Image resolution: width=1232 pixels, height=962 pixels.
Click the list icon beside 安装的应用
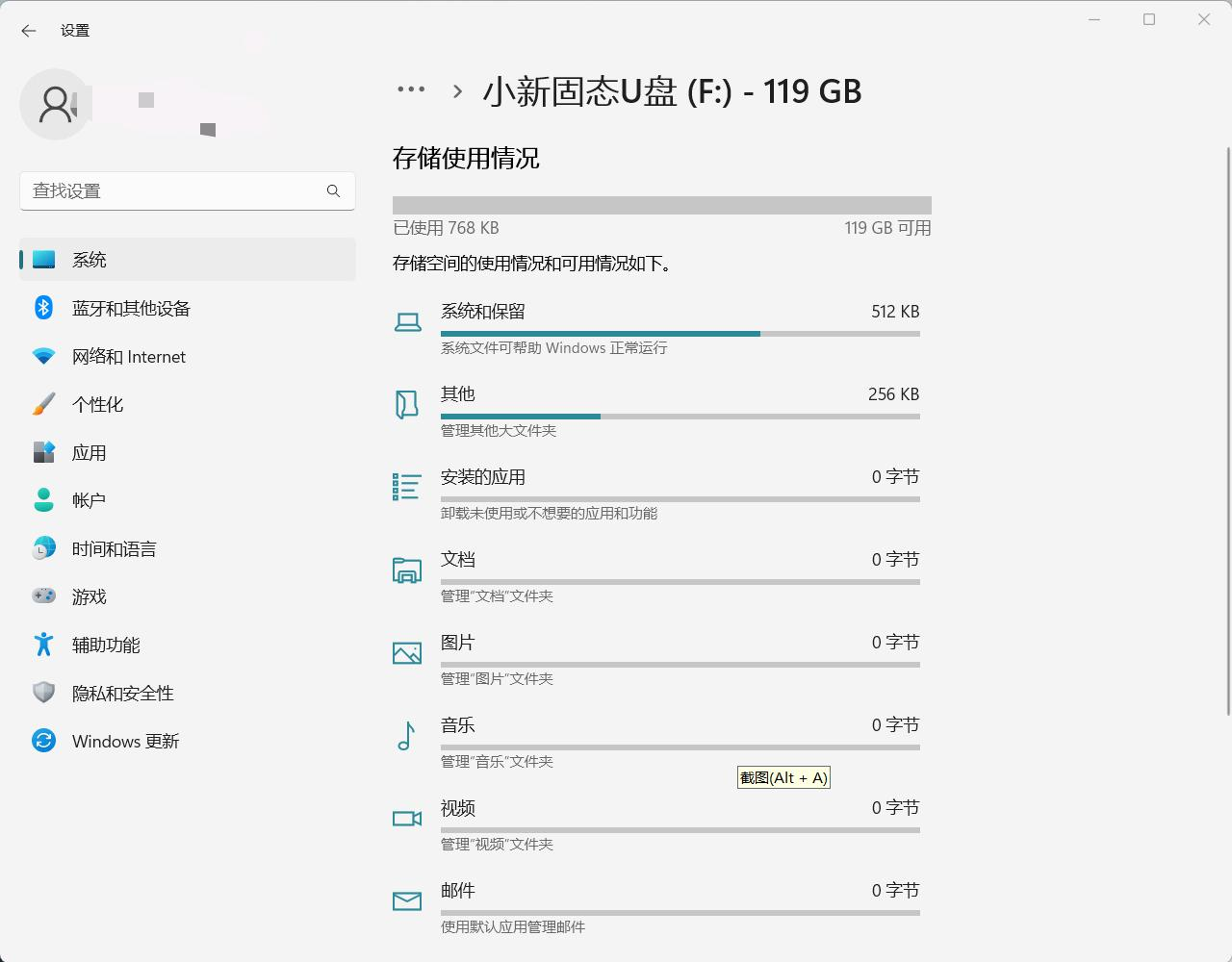coord(407,487)
